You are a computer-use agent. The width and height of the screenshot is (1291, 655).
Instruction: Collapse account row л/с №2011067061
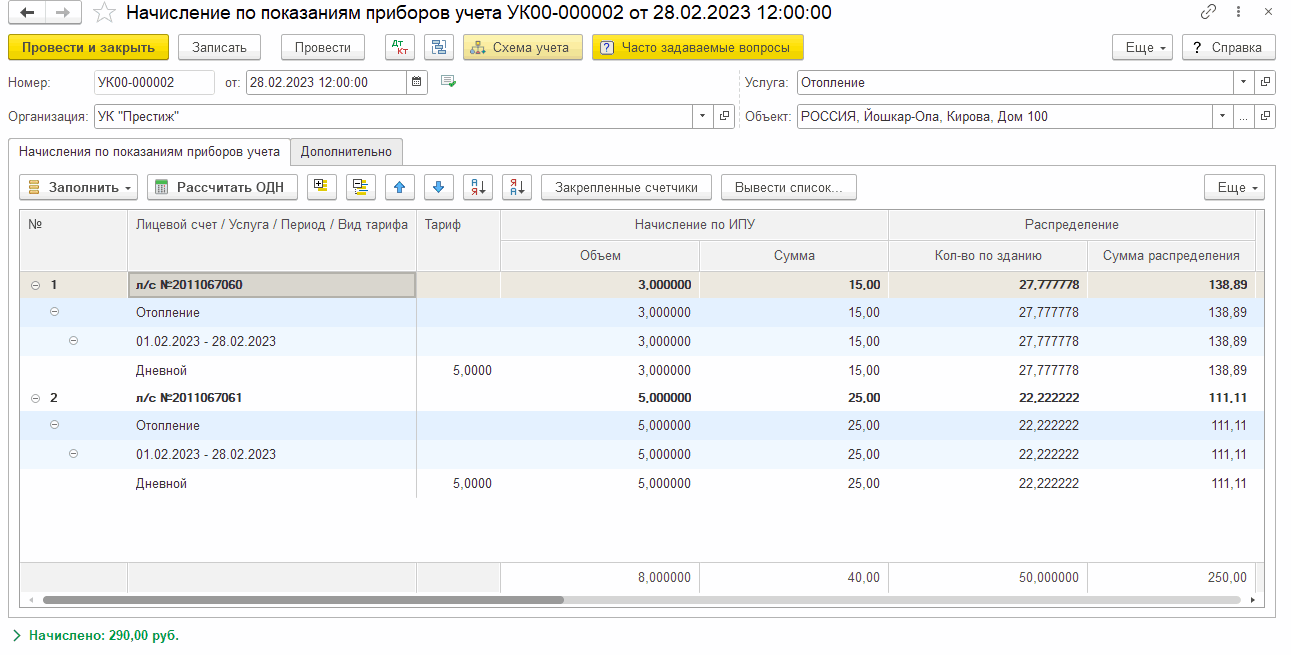[x=36, y=398]
